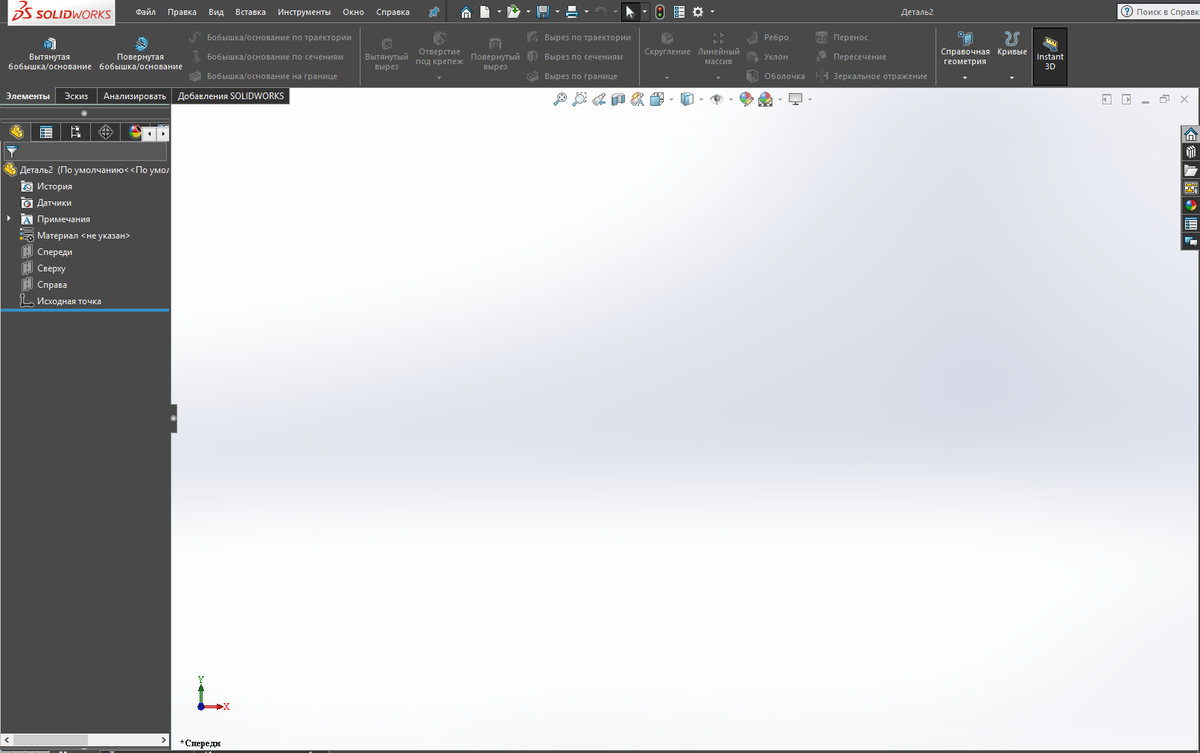Click Dynamic Annotation Views icon
The image size is (1200, 753).
636,99
